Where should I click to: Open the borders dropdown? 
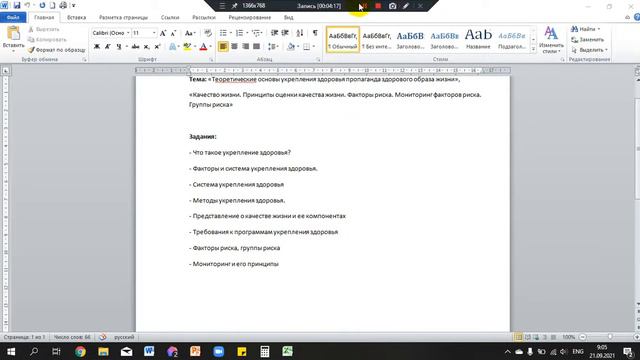[313, 47]
